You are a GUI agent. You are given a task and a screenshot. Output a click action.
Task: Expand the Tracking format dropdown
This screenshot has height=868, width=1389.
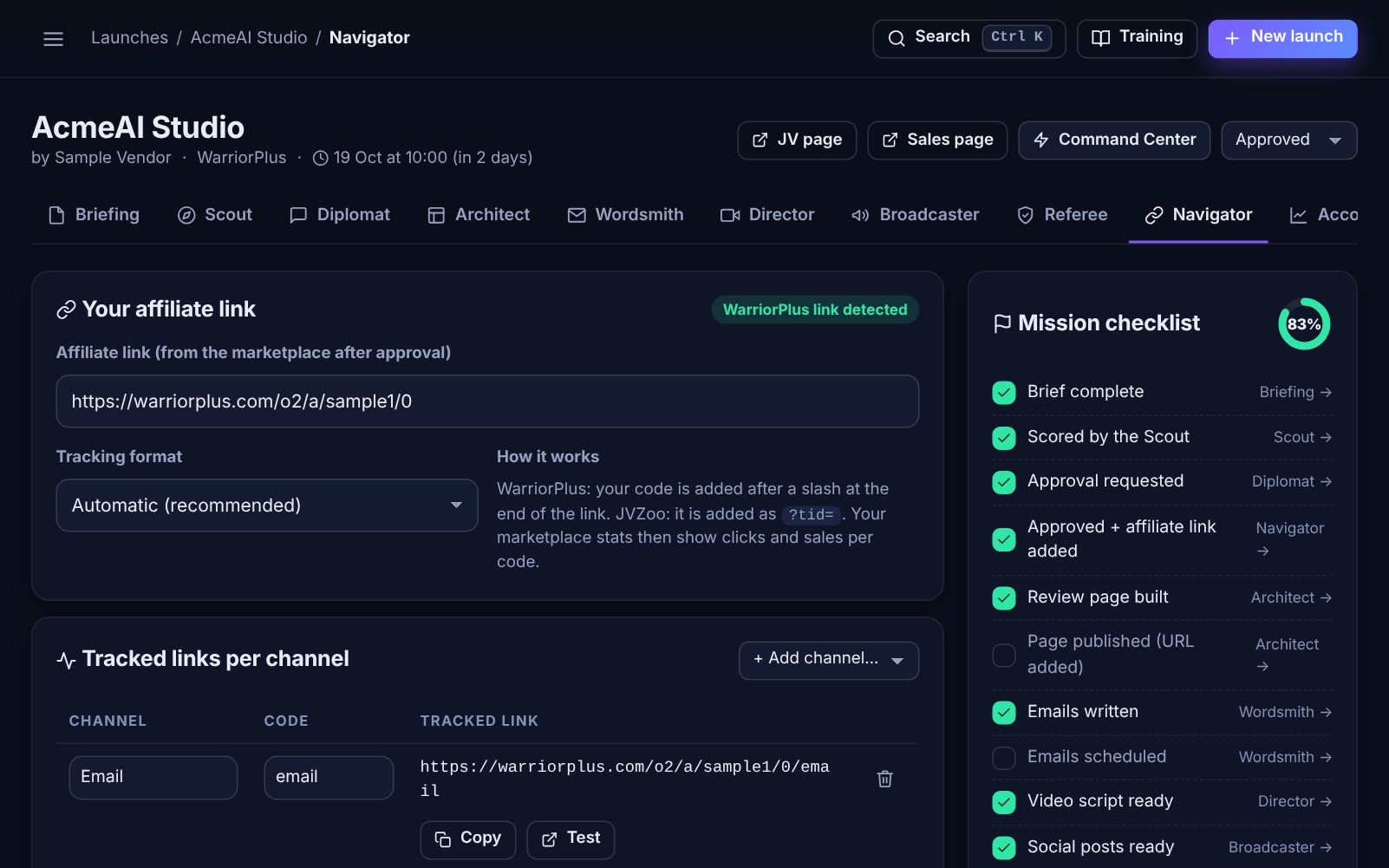coord(267,506)
